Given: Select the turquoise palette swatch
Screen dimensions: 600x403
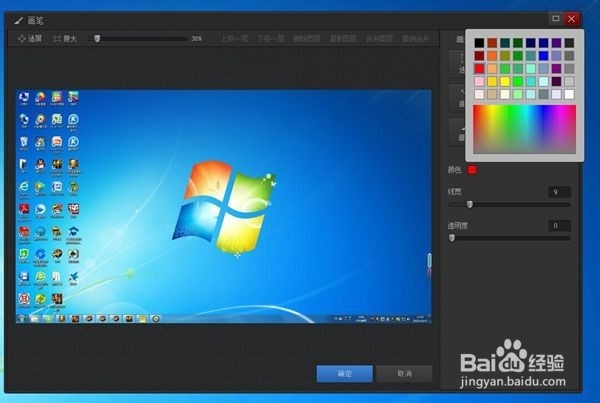Looking at the screenshot, I should [530, 81].
